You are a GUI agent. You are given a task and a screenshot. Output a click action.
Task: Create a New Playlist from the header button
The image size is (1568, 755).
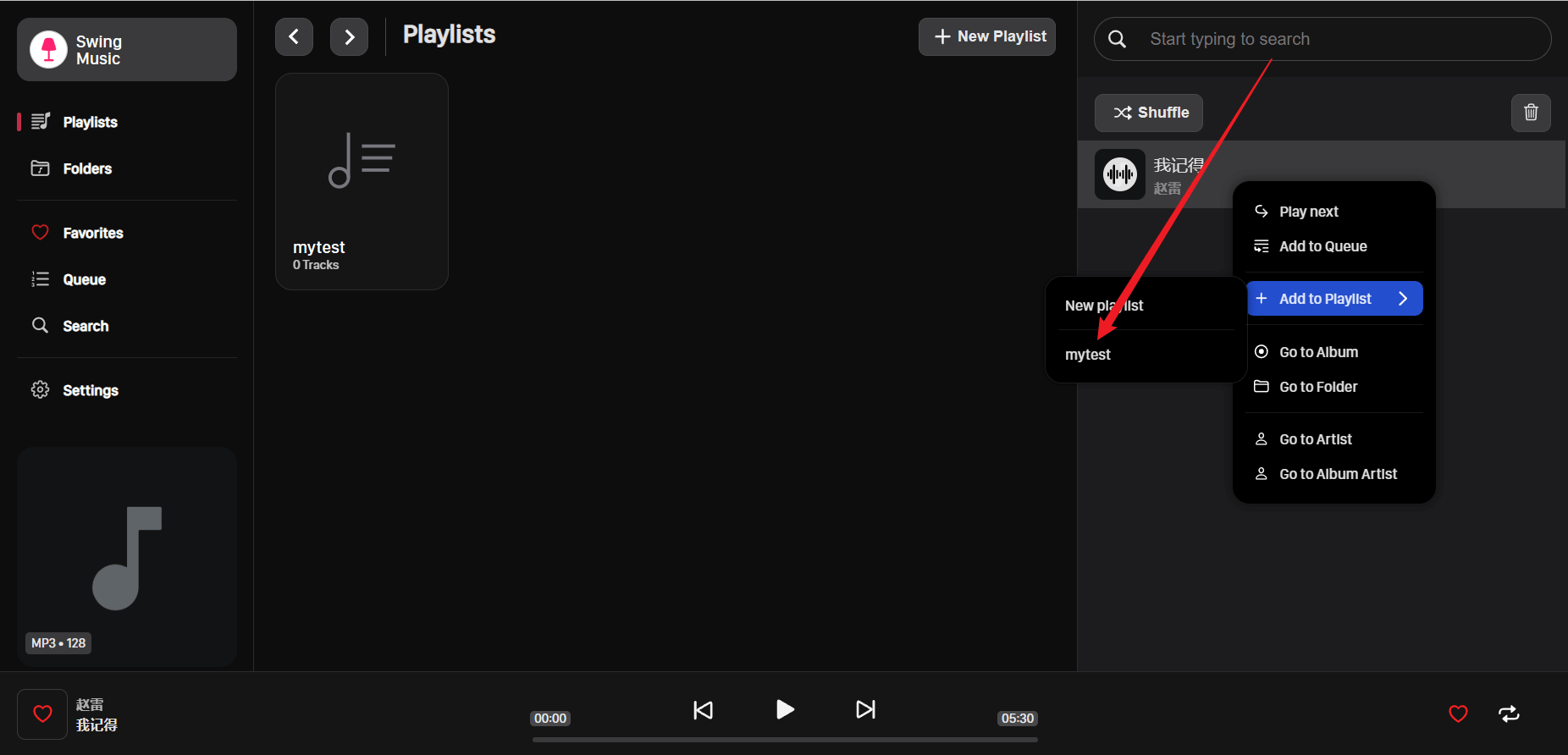[987, 36]
